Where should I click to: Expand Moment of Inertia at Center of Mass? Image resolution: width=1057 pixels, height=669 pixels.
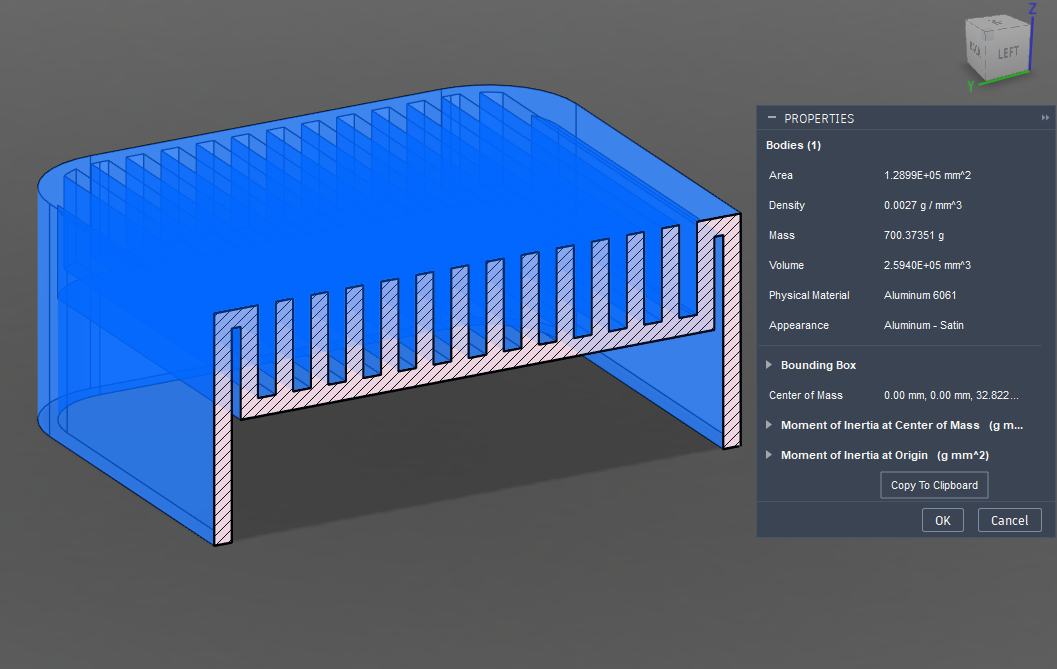pyautogui.click(x=769, y=425)
